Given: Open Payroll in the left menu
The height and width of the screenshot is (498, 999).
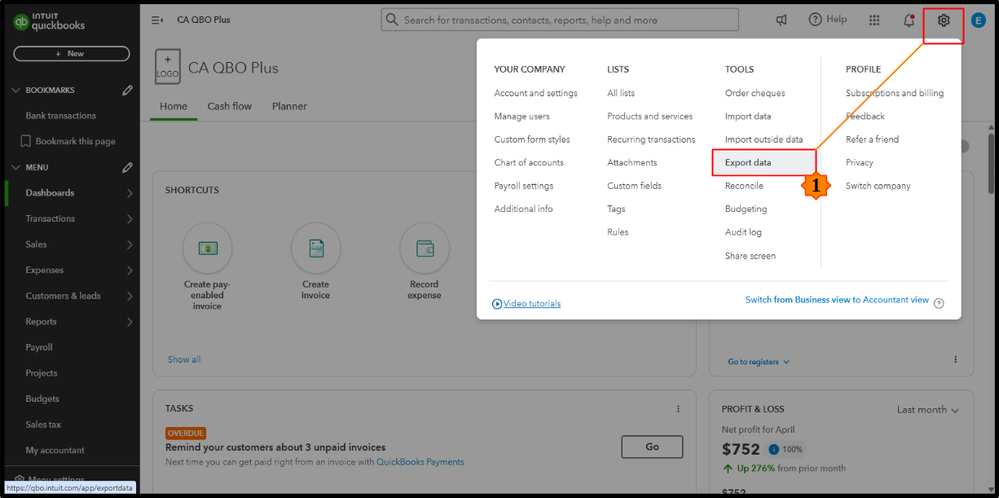Looking at the screenshot, I should point(39,348).
